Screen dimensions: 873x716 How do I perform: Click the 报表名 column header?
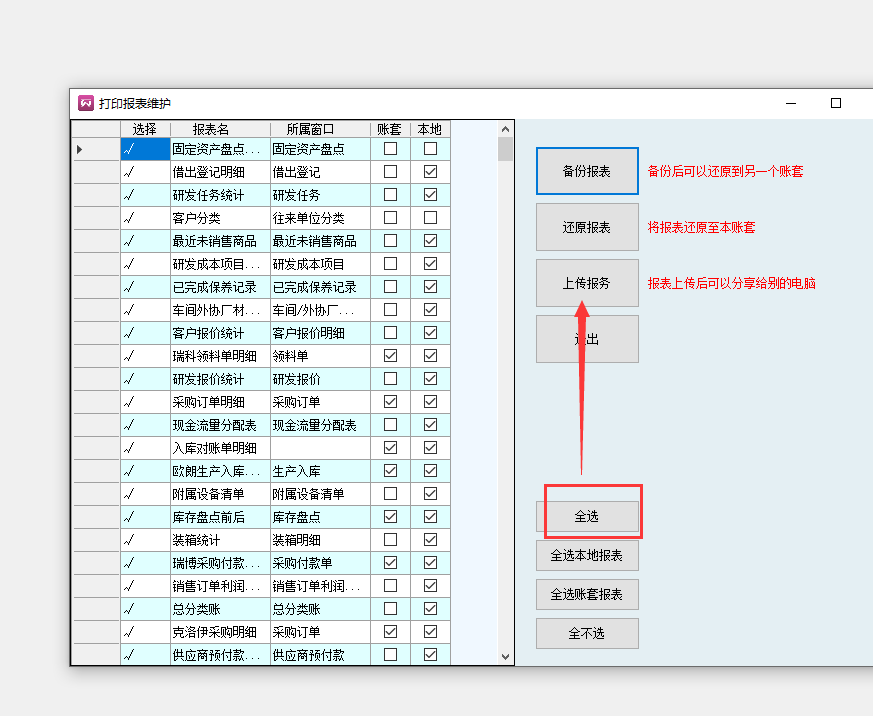tap(211, 129)
